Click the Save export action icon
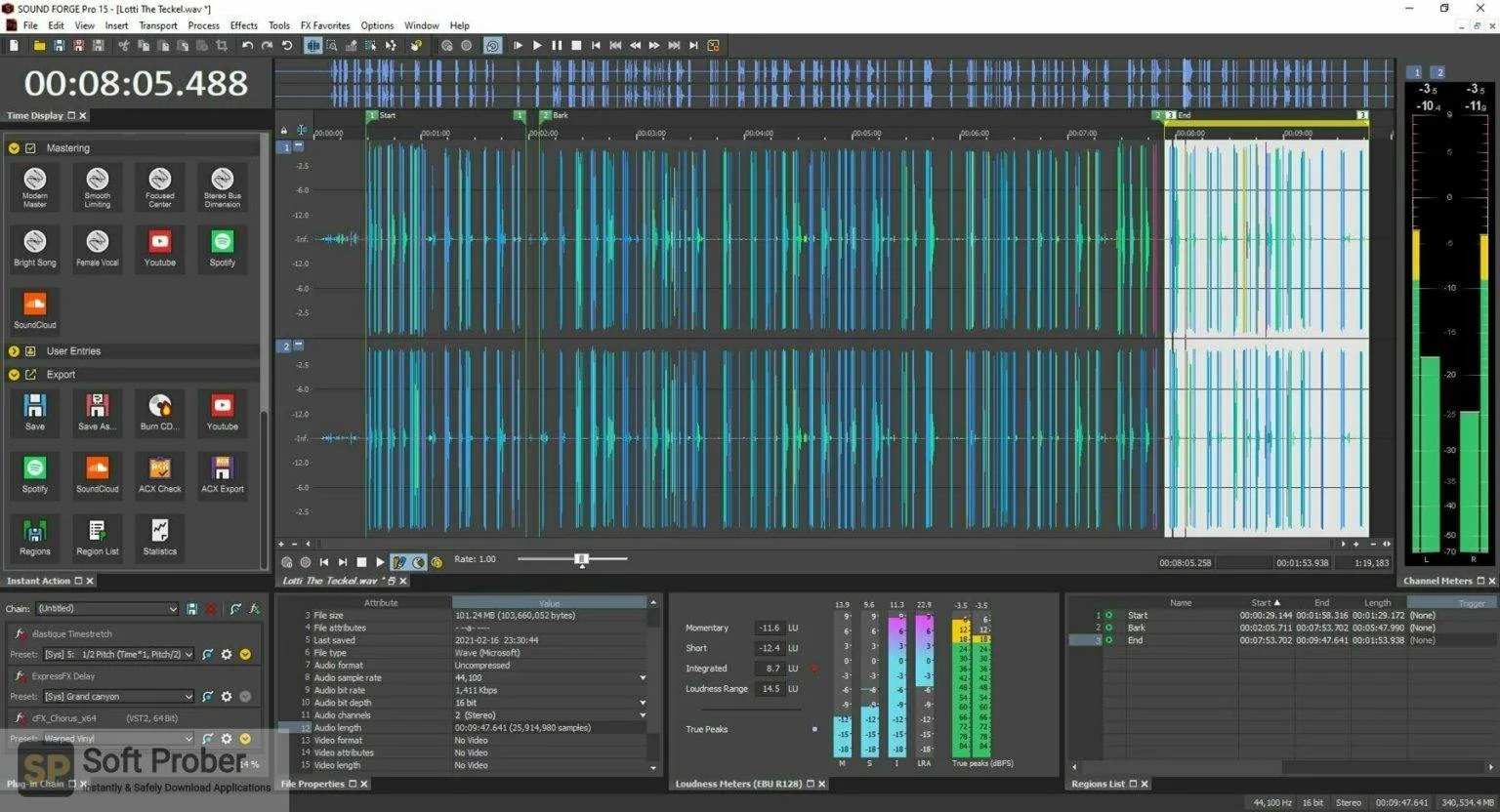 point(35,412)
